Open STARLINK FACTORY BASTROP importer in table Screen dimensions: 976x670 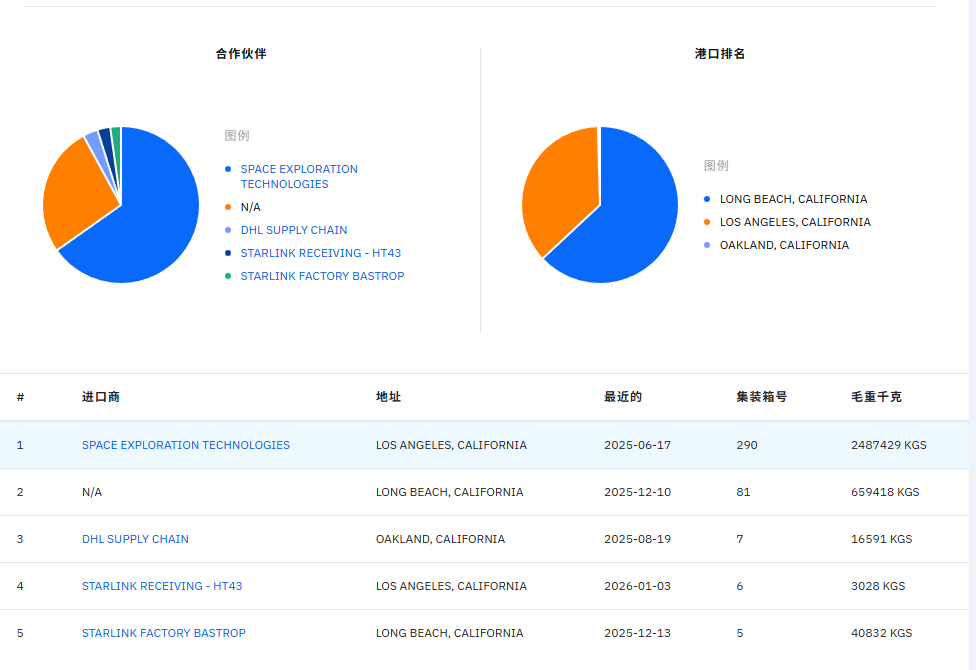(x=164, y=633)
